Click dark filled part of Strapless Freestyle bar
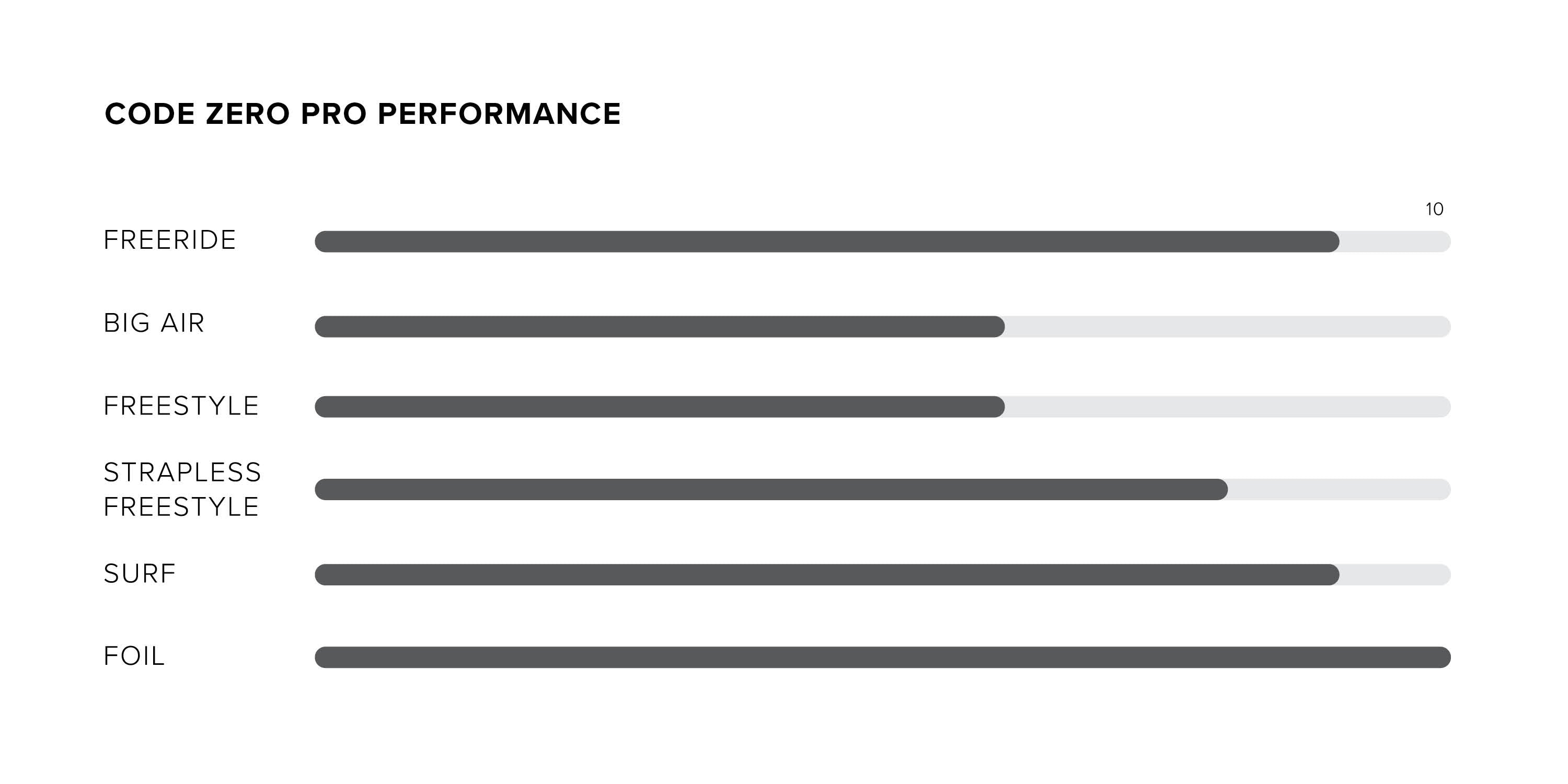This screenshot has width=1568, height=784. pos(770,489)
